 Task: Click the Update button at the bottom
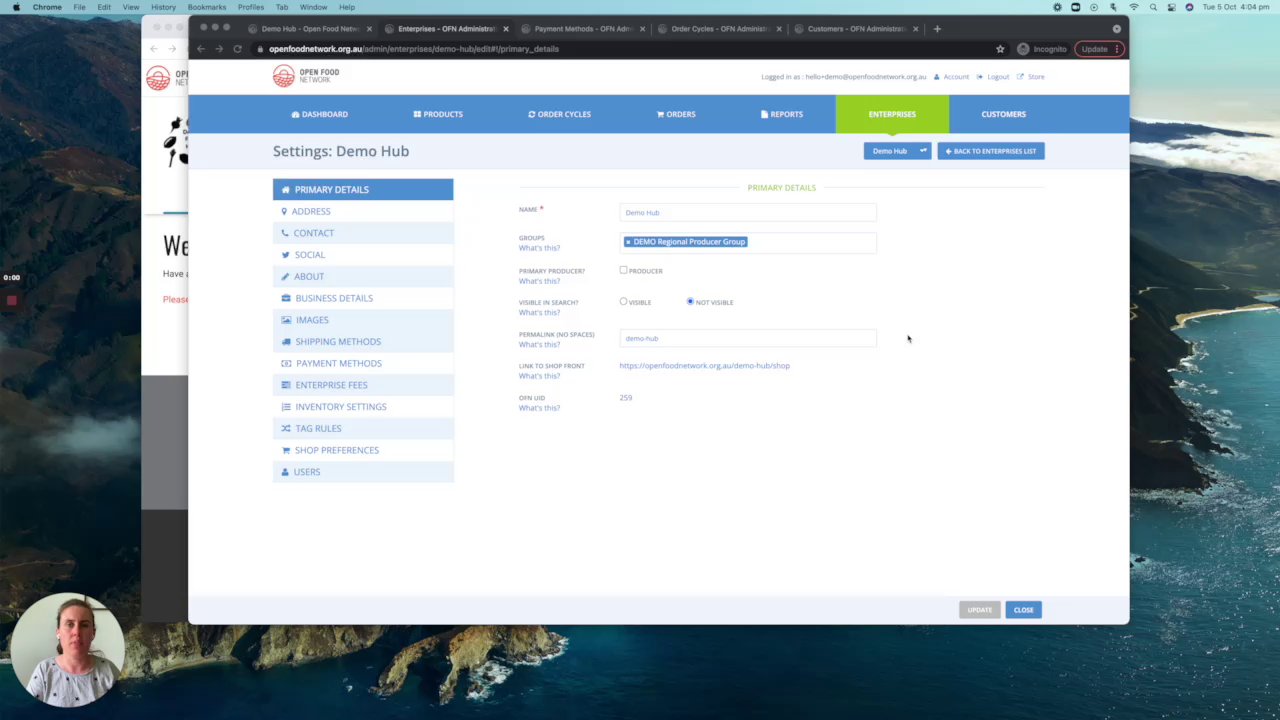point(979,610)
